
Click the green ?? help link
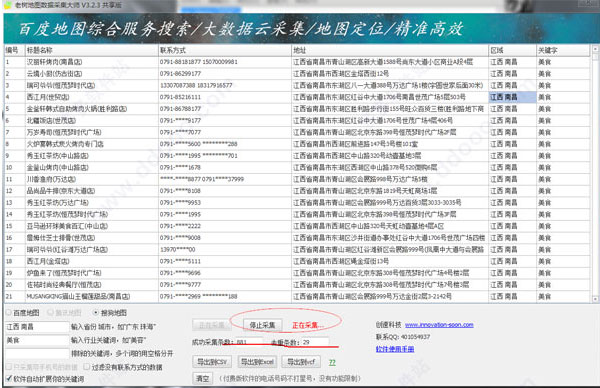coord(332,362)
